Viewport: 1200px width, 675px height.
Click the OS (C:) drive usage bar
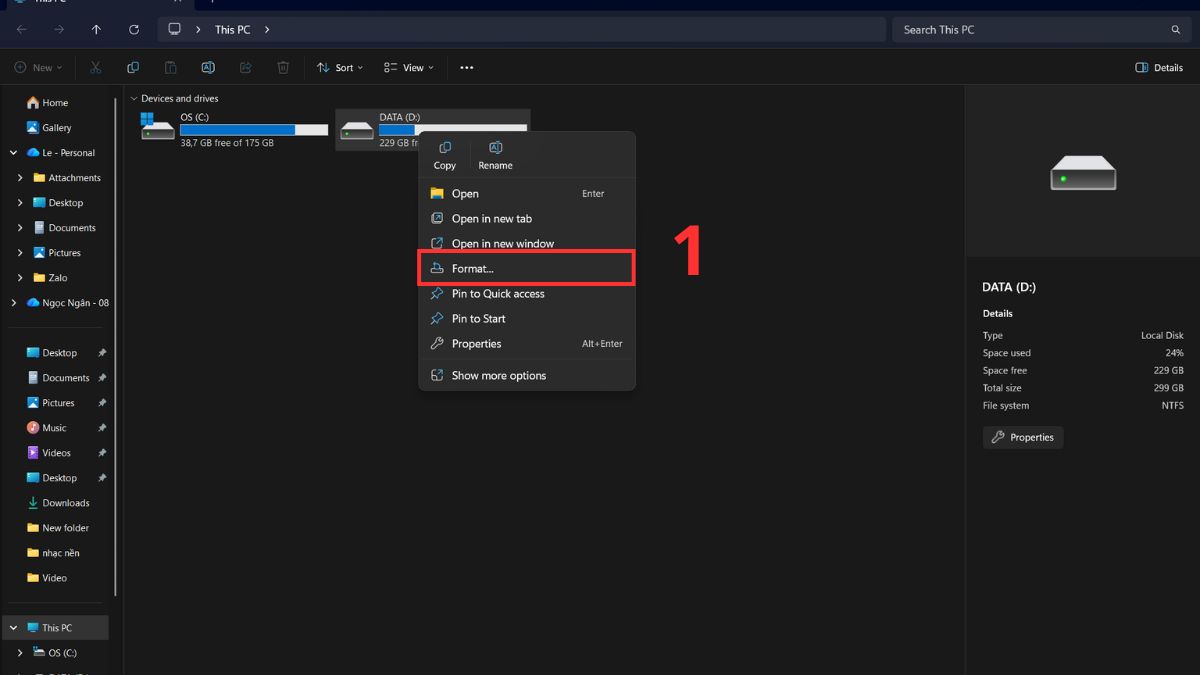tap(253, 128)
